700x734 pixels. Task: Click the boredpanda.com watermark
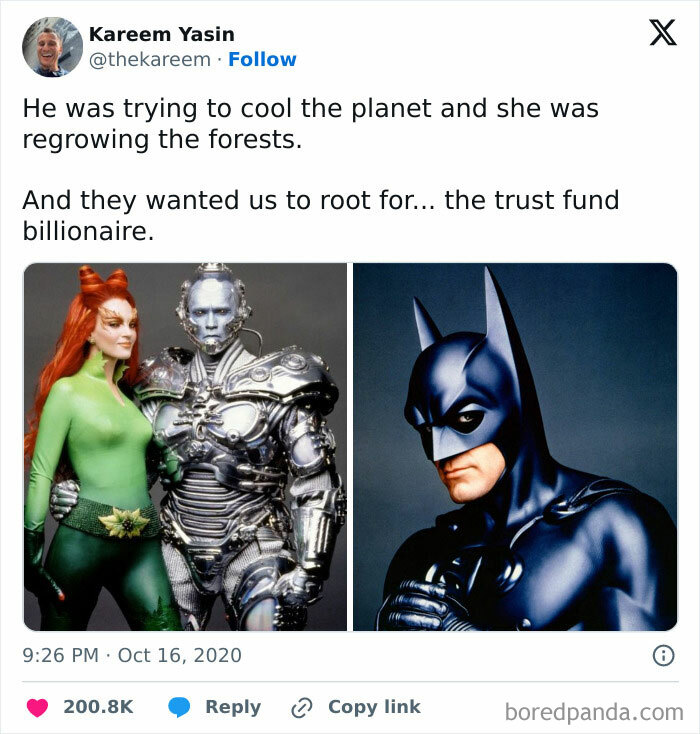[593, 711]
